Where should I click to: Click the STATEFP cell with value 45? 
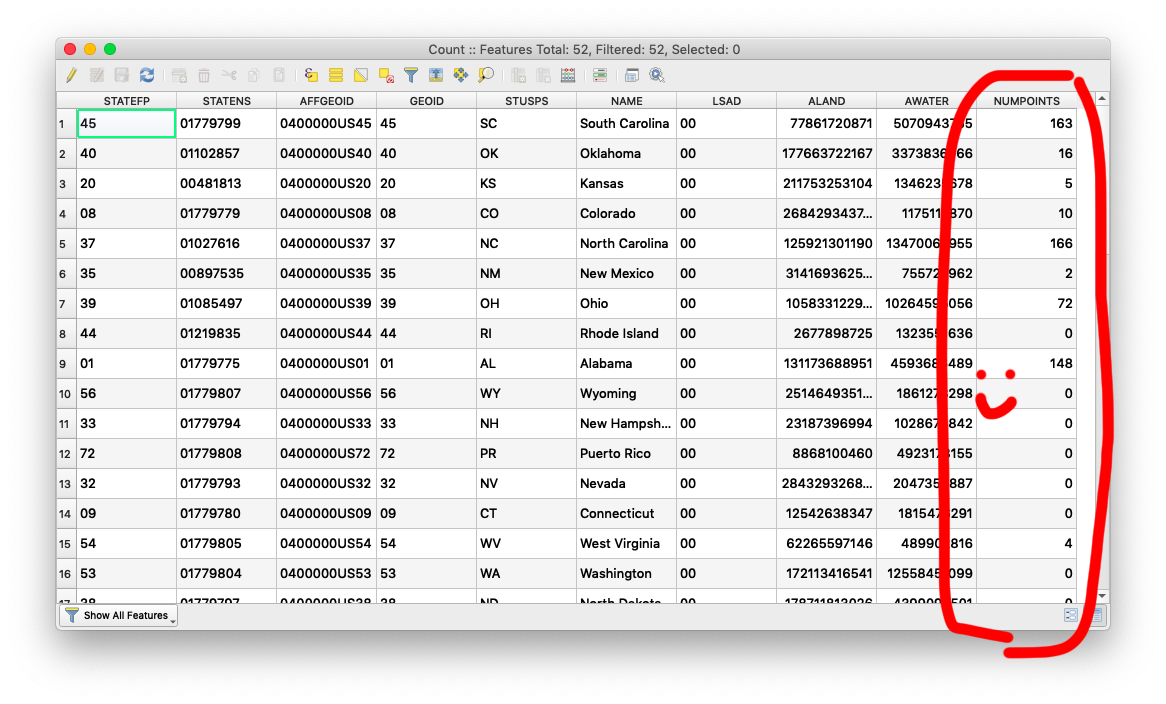click(x=126, y=123)
